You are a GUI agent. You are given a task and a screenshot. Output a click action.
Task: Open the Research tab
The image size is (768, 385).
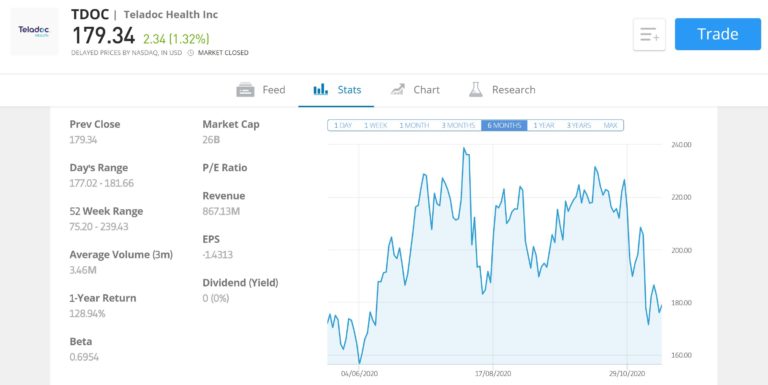click(x=502, y=90)
